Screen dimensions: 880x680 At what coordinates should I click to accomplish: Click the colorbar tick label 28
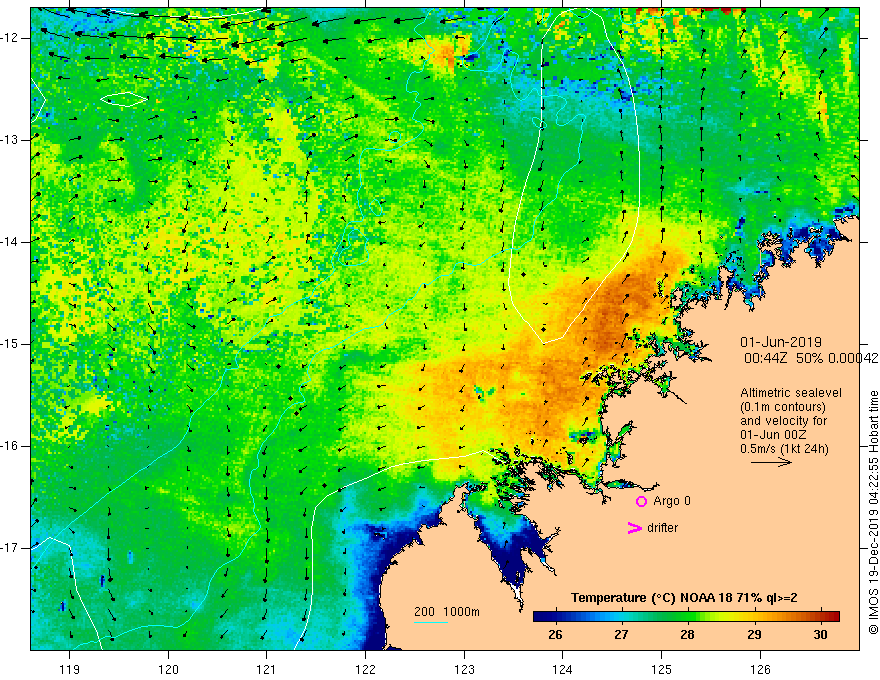click(687, 635)
